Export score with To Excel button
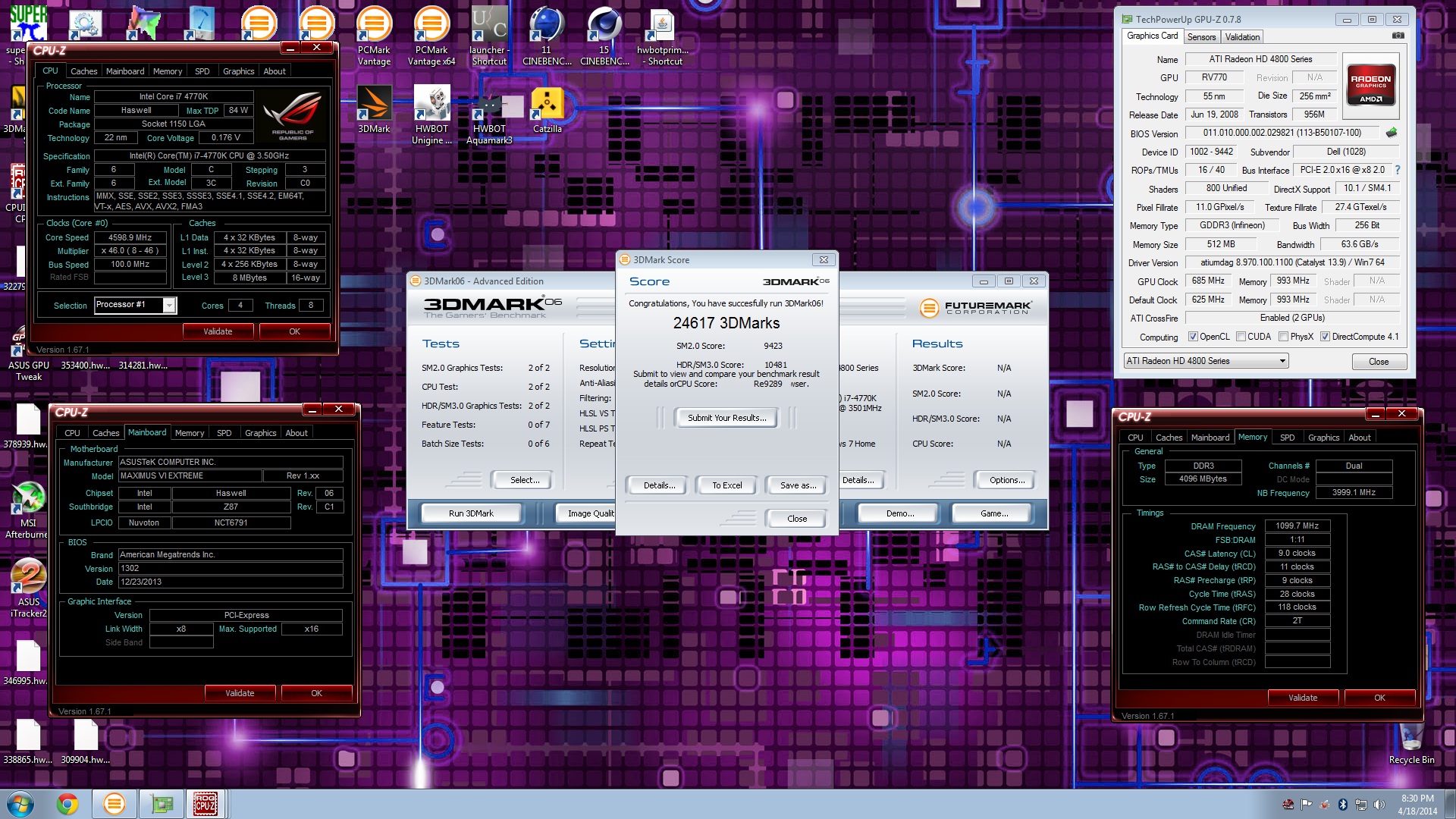The width and height of the screenshot is (1456, 819). pos(726,485)
